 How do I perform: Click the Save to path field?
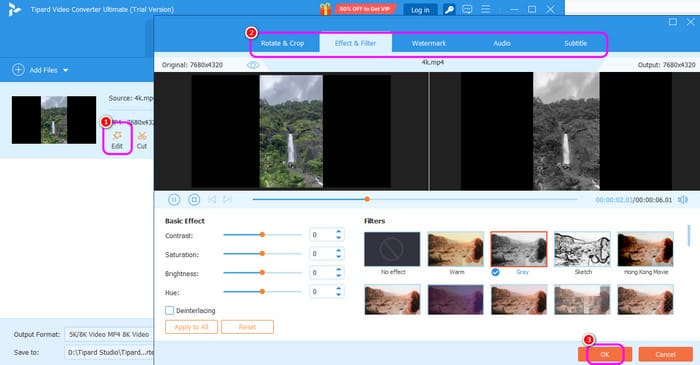(x=109, y=353)
